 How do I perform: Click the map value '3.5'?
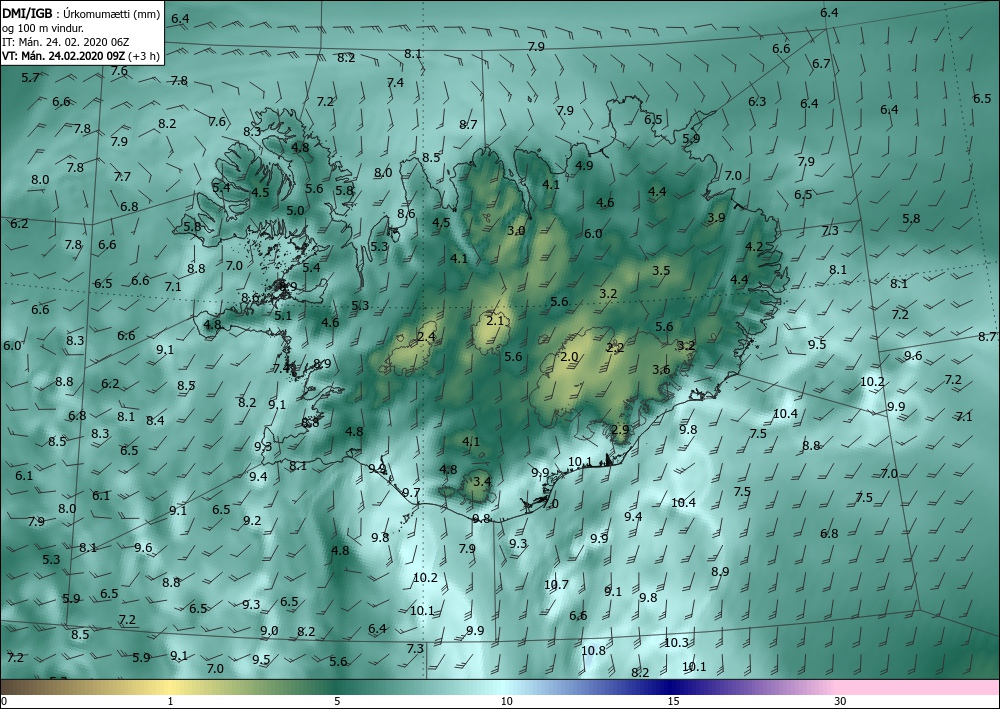click(x=661, y=270)
